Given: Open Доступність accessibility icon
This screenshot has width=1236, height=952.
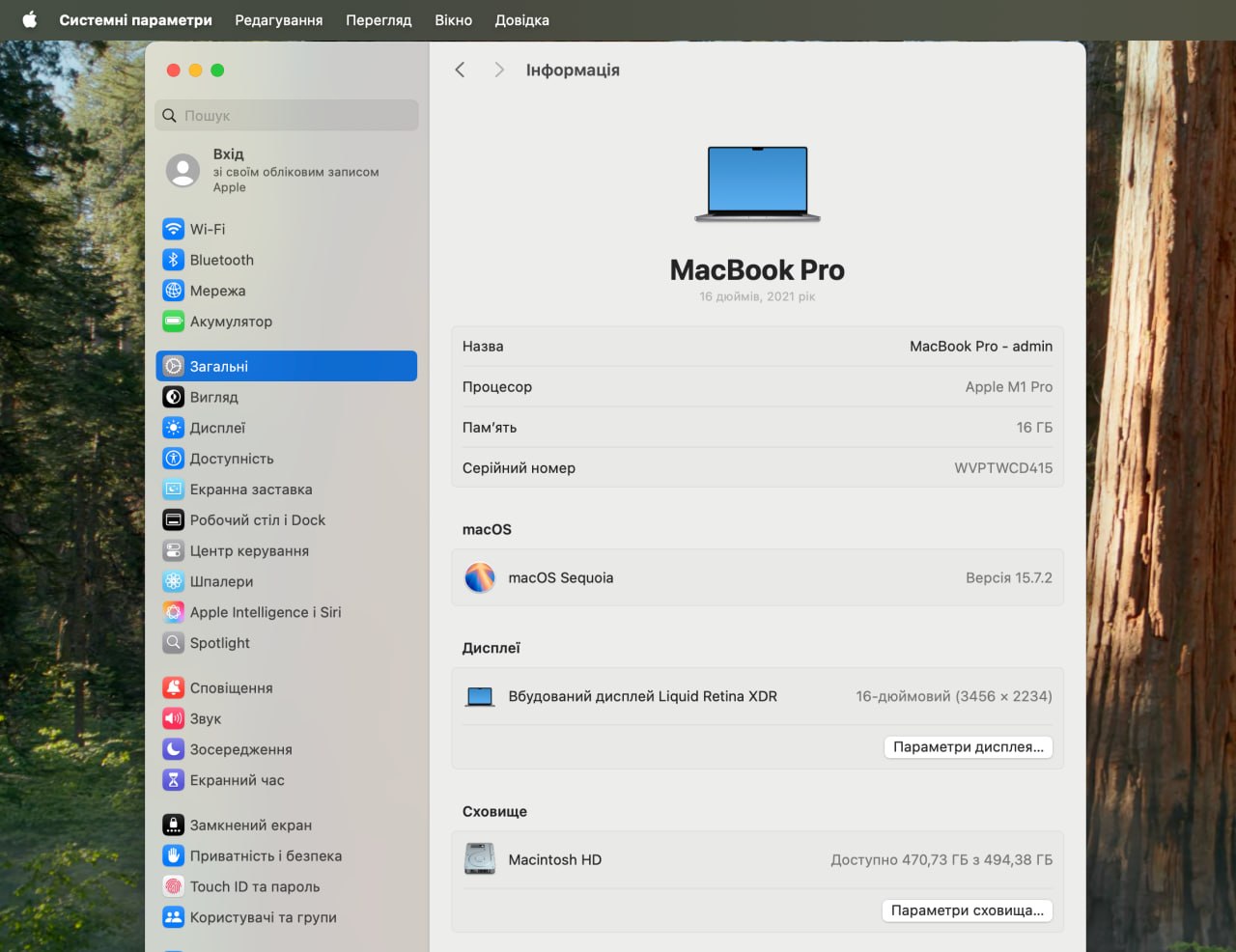Looking at the screenshot, I should click(174, 459).
